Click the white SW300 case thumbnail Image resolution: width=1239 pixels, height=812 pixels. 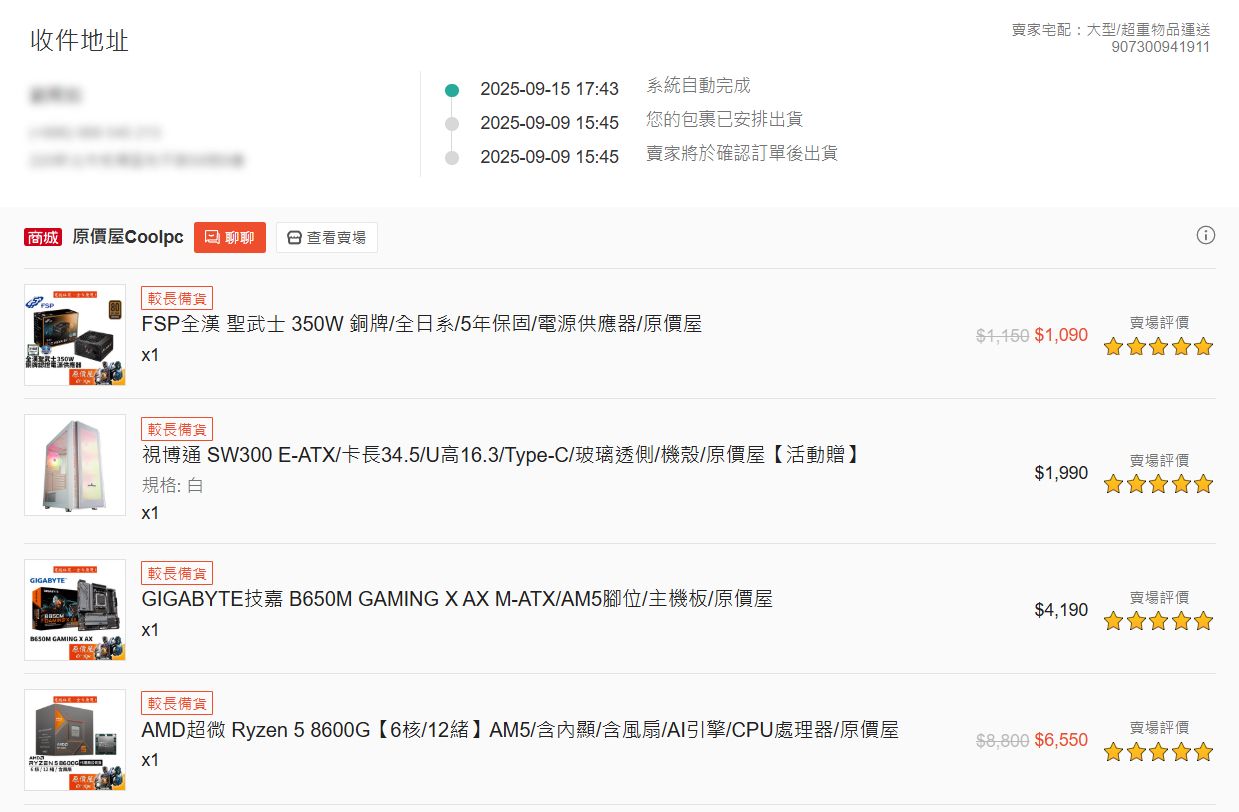[x=75, y=465]
